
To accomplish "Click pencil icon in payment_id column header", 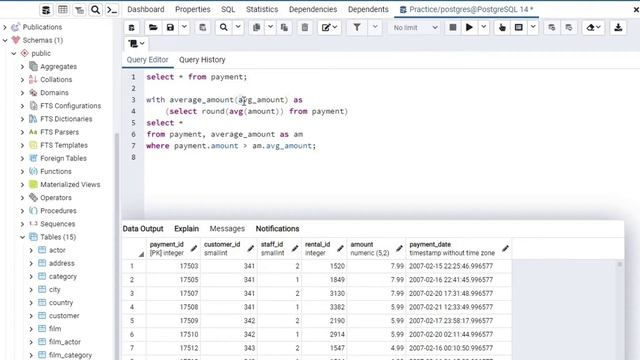I will click(x=194, y=248).
